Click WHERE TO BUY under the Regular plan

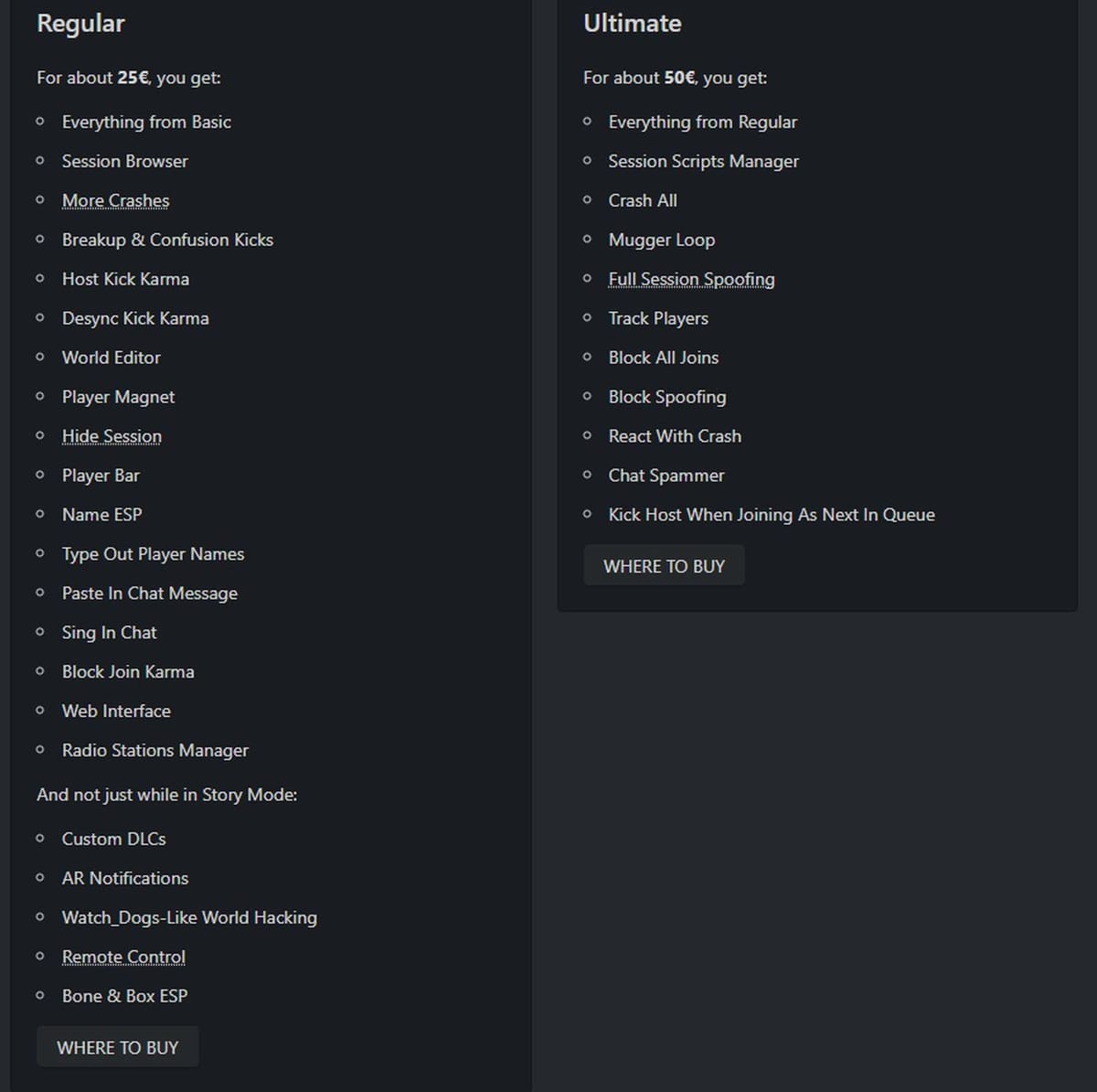click(117, 1047)
